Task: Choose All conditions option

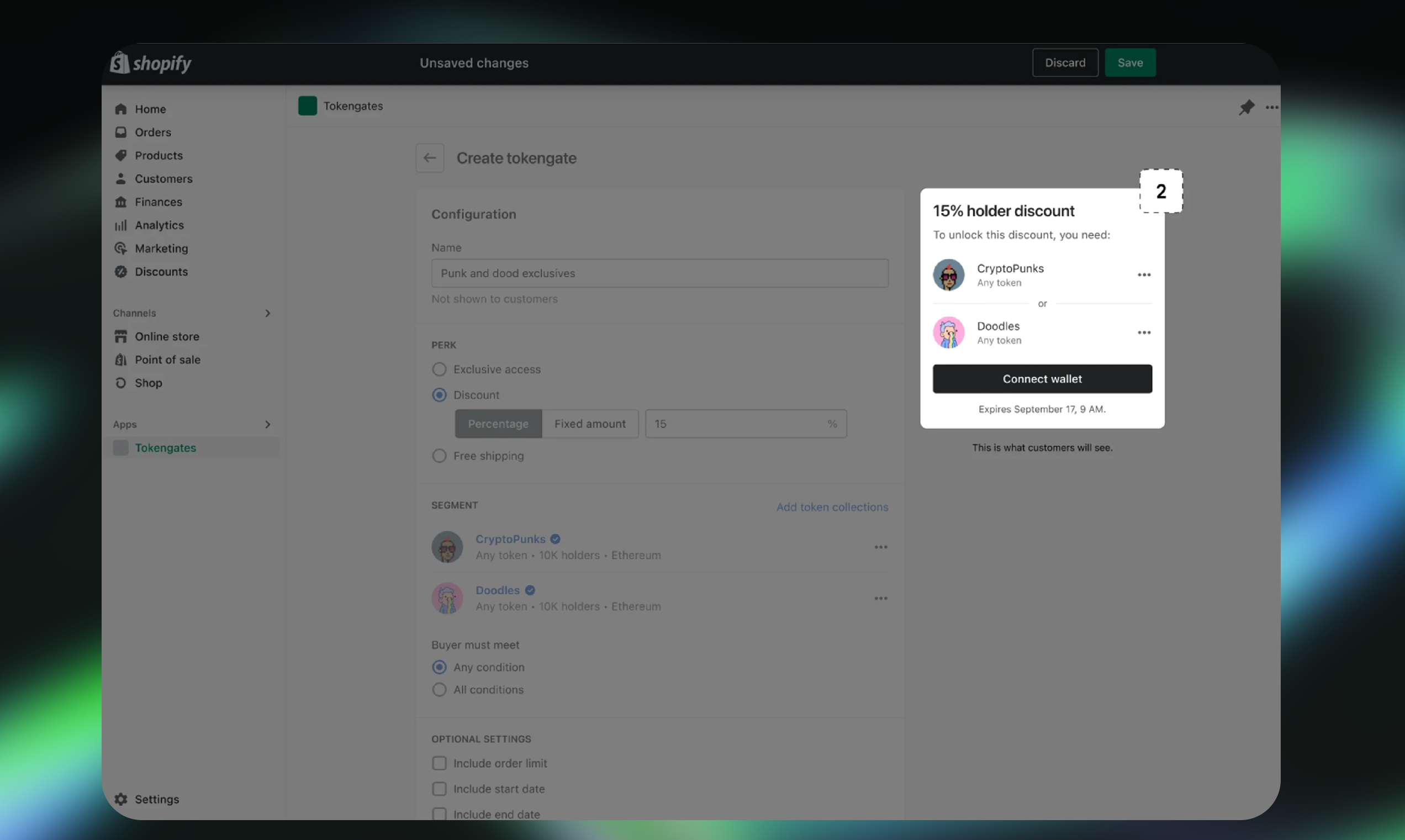Action: [x=439, y=689]
